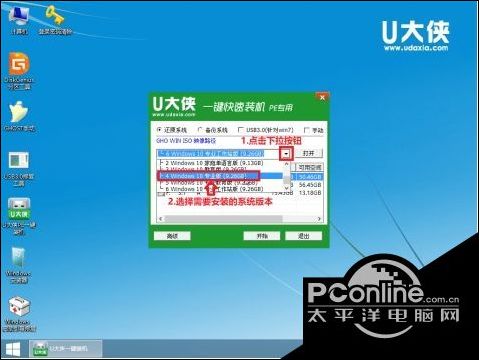
Task: Open the image path dropdown arrow
Action: pos(286,154)
